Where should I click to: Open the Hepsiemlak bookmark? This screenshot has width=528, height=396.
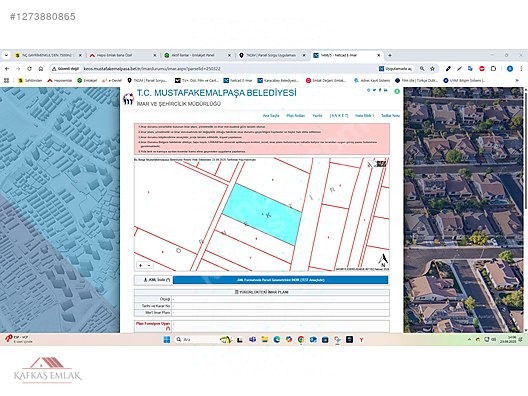(60, 80)
